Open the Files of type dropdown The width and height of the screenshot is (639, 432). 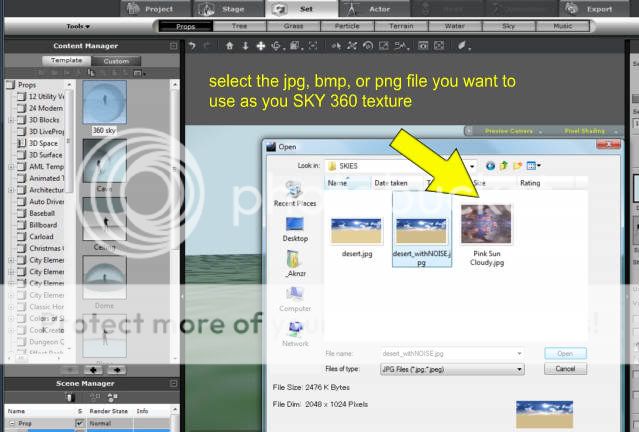point(519,370)
